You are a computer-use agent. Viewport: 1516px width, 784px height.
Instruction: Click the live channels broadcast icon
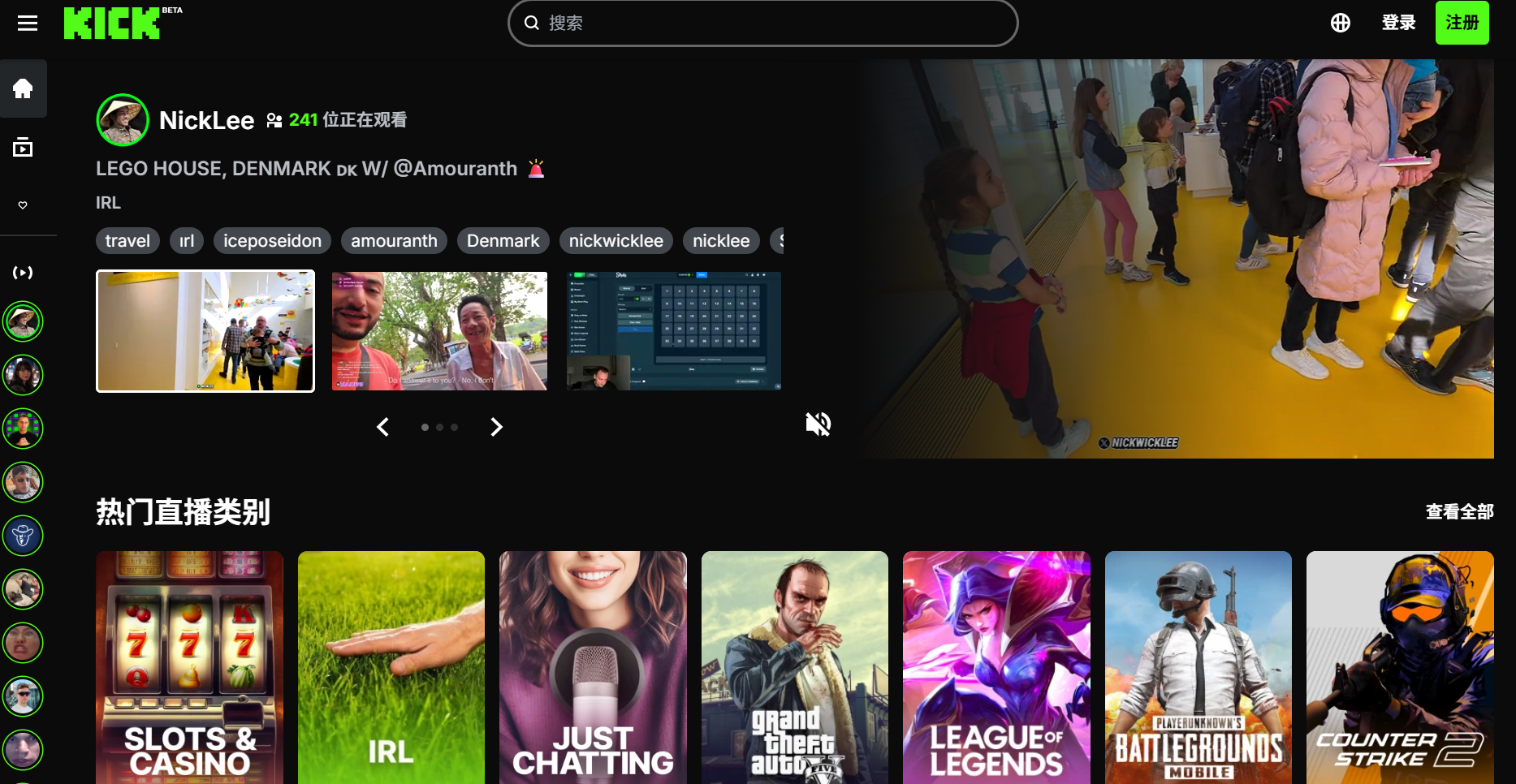coord(23,273)
